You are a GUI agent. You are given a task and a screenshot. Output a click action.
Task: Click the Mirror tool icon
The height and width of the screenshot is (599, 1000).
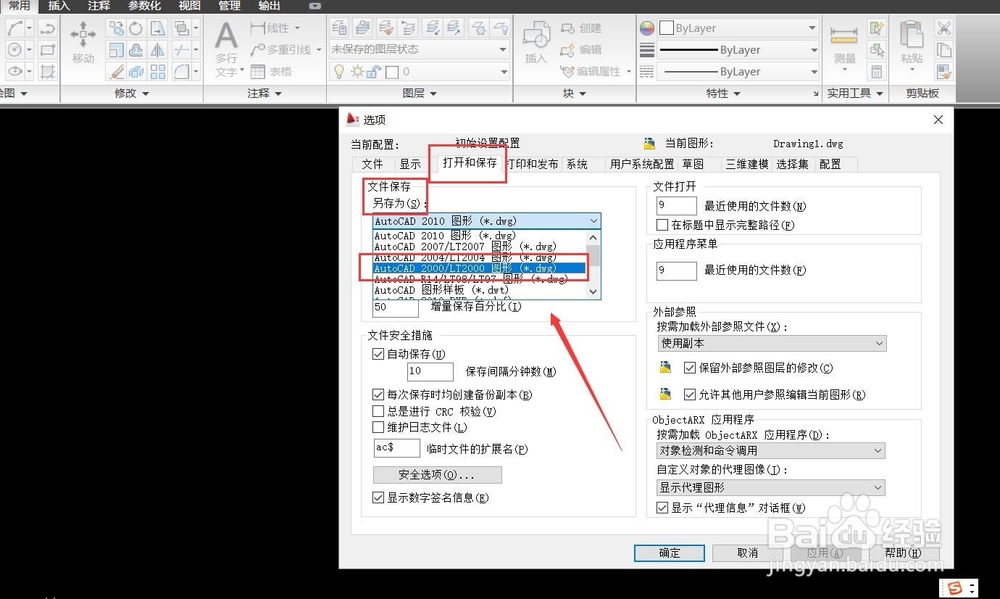[x=158, y=50]
